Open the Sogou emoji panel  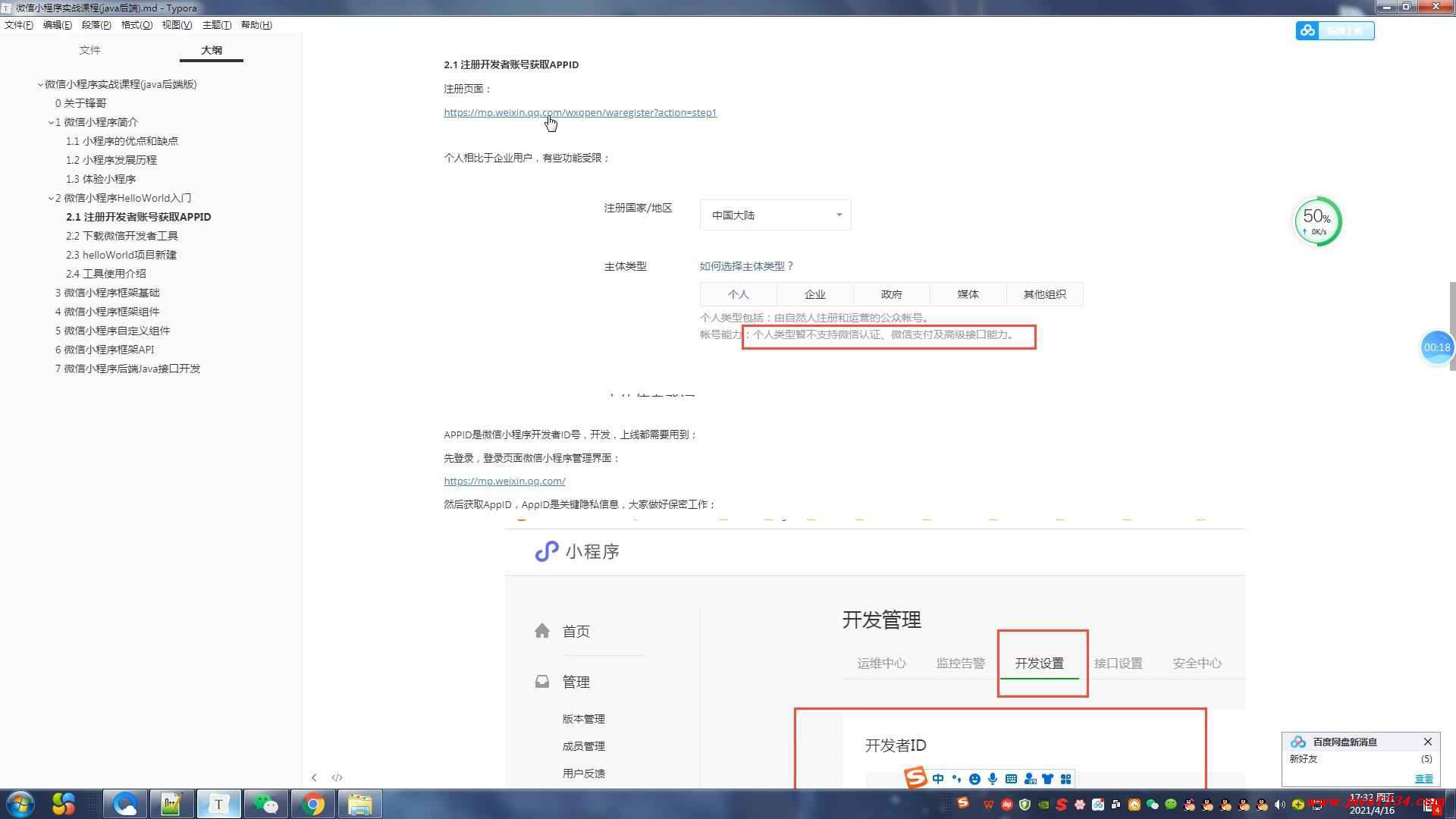(x=974, y=779)
